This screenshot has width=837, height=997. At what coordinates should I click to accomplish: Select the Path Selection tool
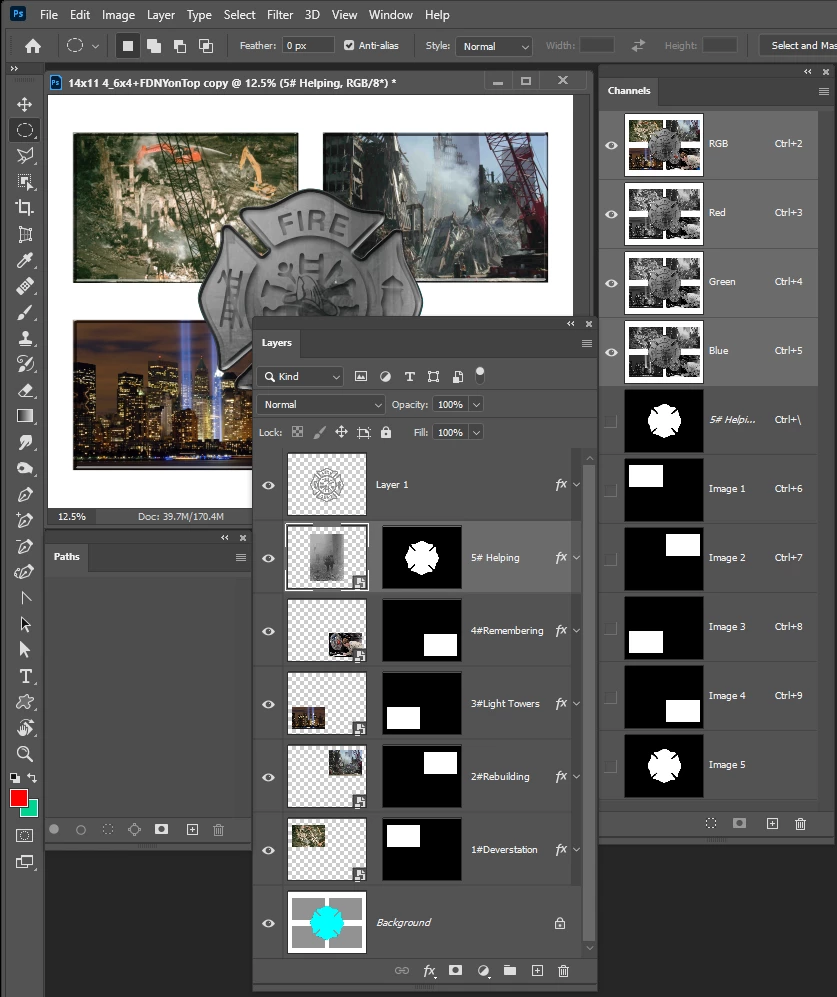pos(25,624)
